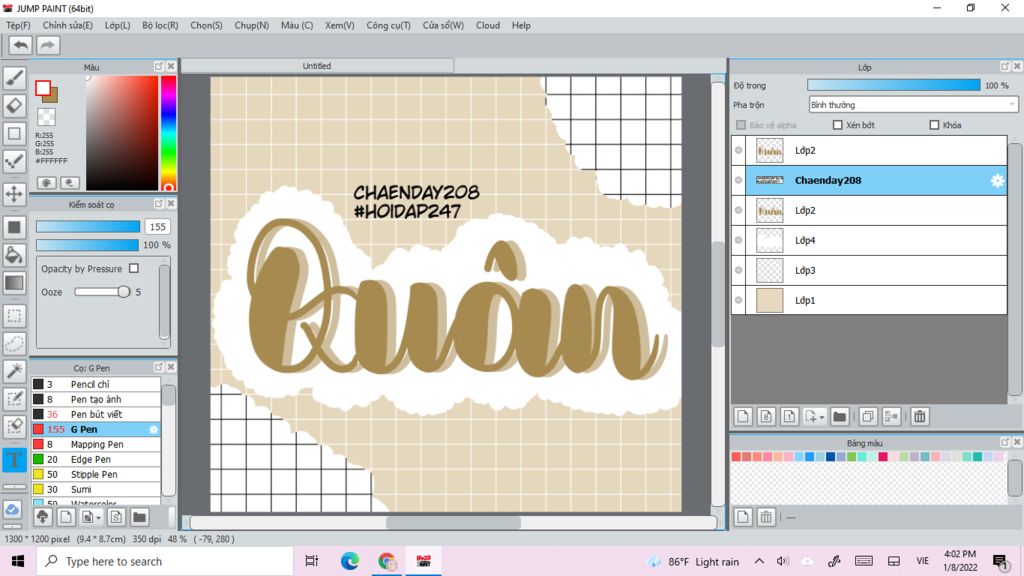Toggle the Khóa lock checkbox
Image resolution: width=1024 pixels, height=576 pixels.
tap(934, 125)
